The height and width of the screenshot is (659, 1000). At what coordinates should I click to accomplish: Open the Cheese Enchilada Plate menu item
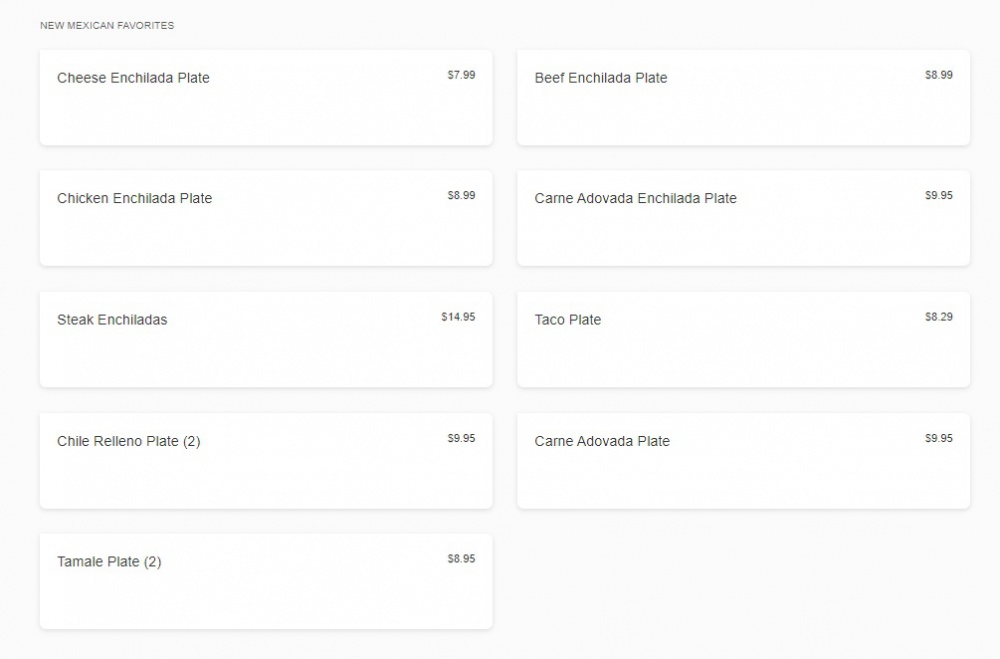pyautogui.click(x=266, y=98)
